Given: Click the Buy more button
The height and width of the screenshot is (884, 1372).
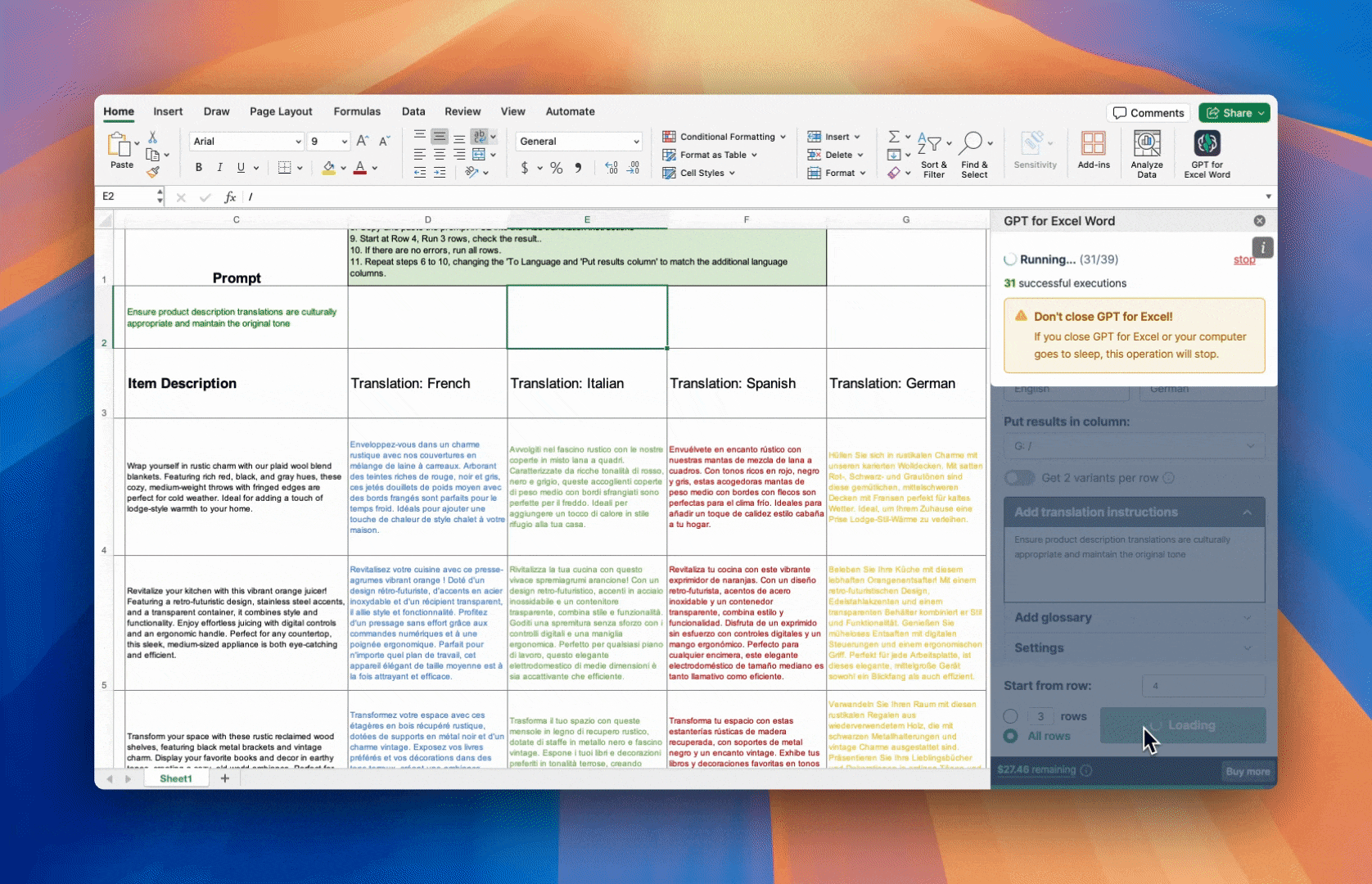Looking at the screenshot, I should point(1248,771).
